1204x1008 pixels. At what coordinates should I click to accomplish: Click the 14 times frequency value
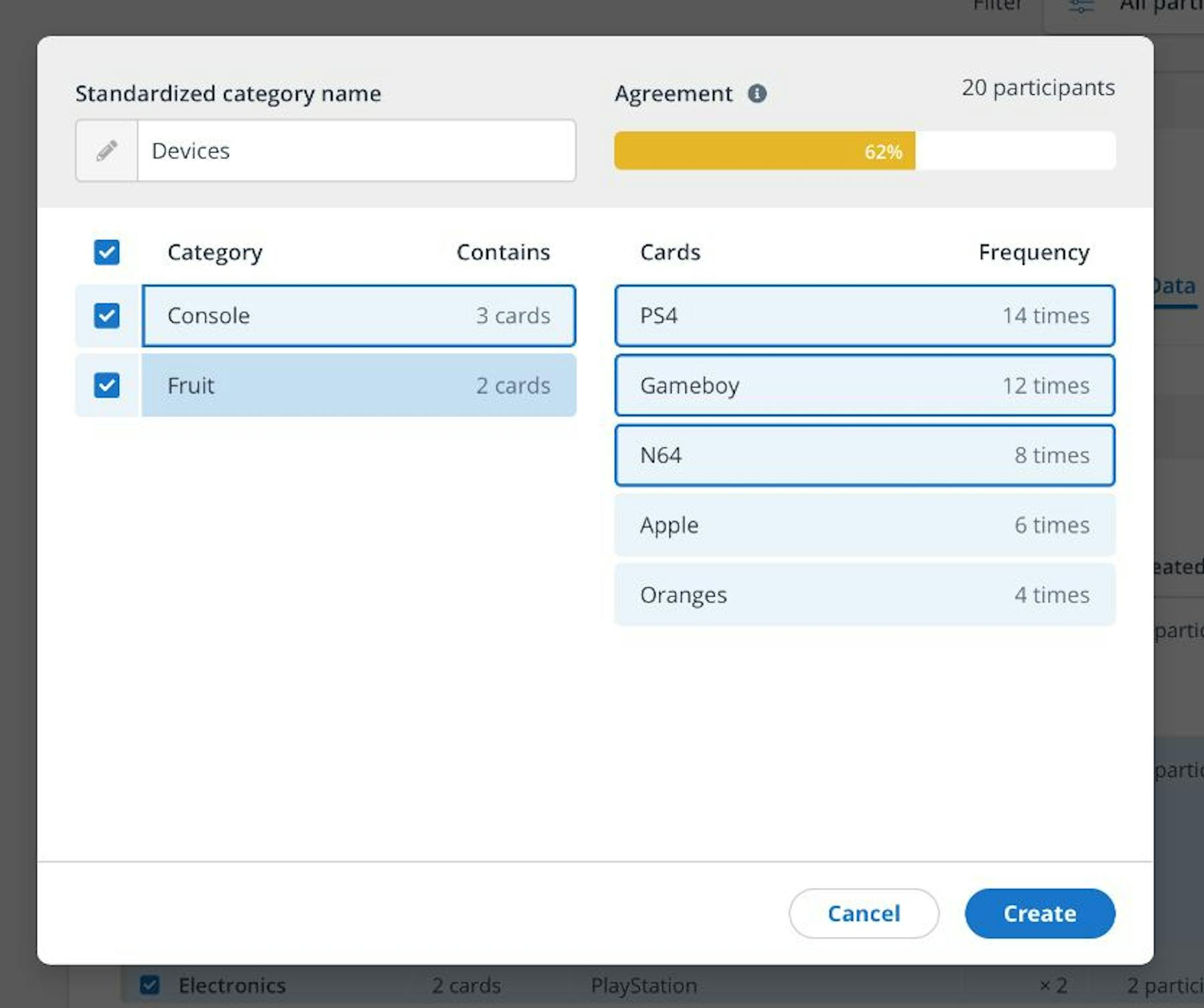(1045, 316)
